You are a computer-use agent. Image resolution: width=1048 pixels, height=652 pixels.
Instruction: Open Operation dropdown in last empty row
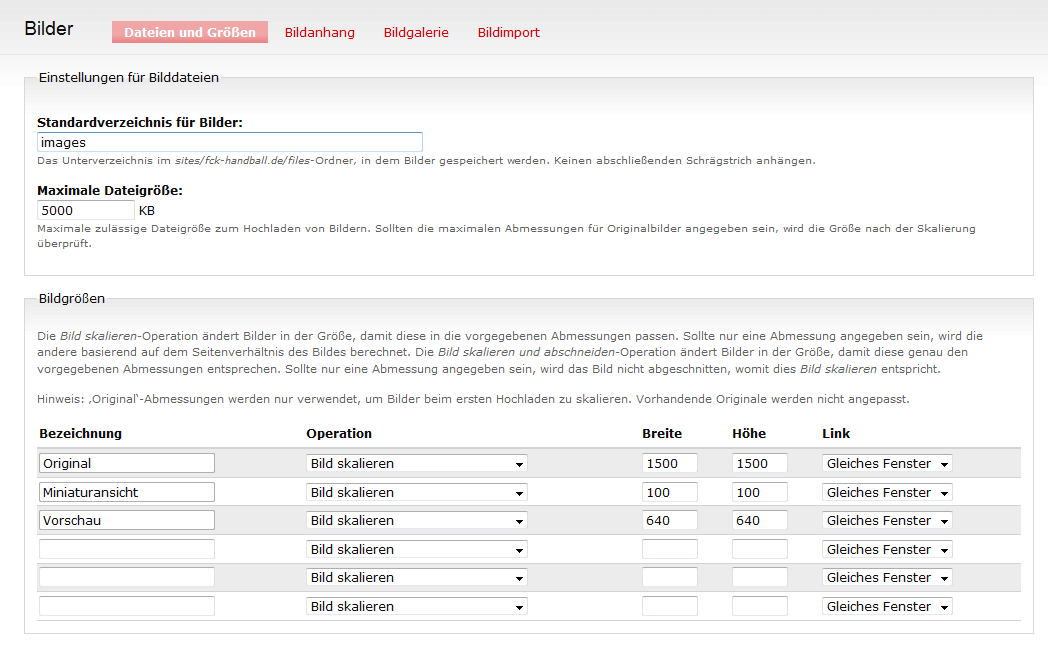416,607
